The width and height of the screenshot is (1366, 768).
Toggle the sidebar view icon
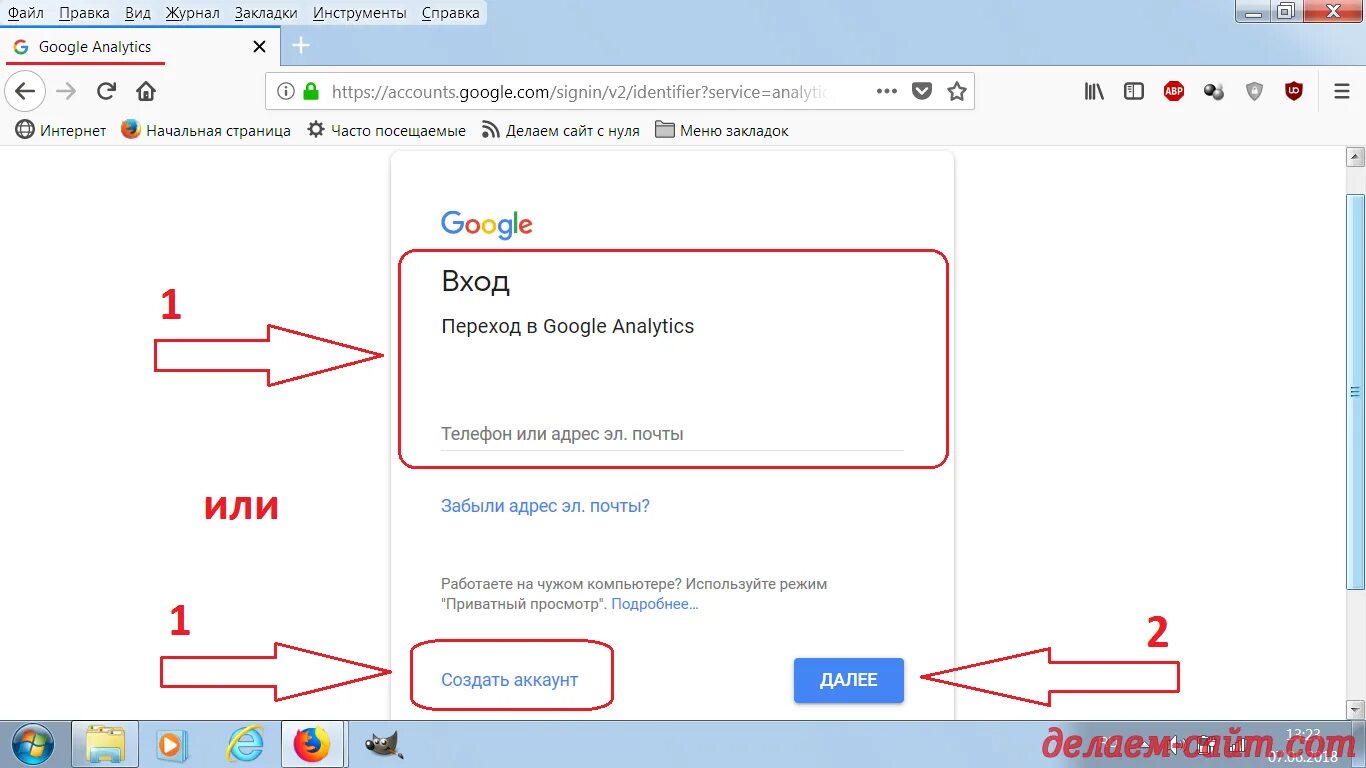1134,91
